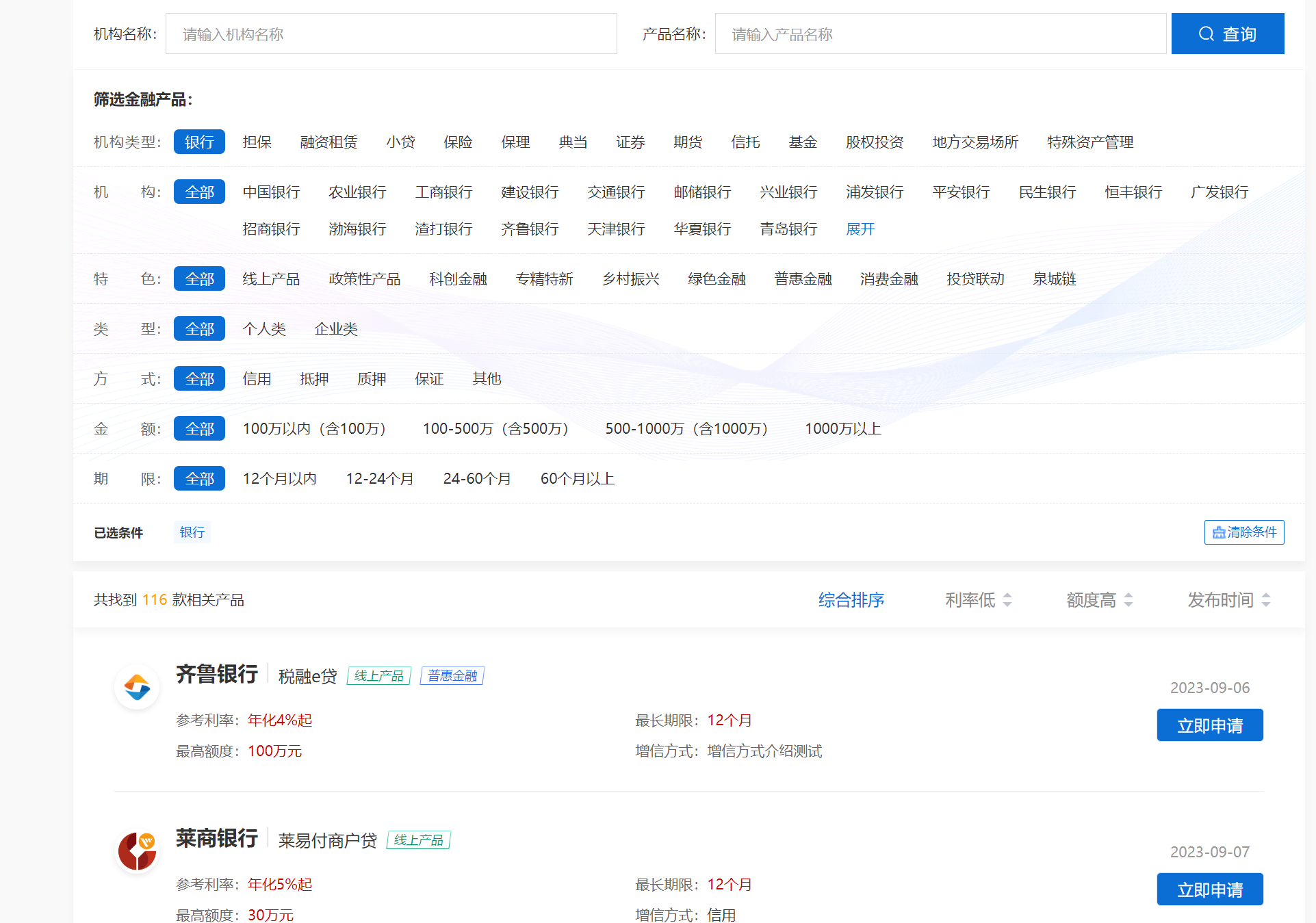Click 线上产品 tag on 莱易付商户贷
1316x923 pixels.
[419, 840]
